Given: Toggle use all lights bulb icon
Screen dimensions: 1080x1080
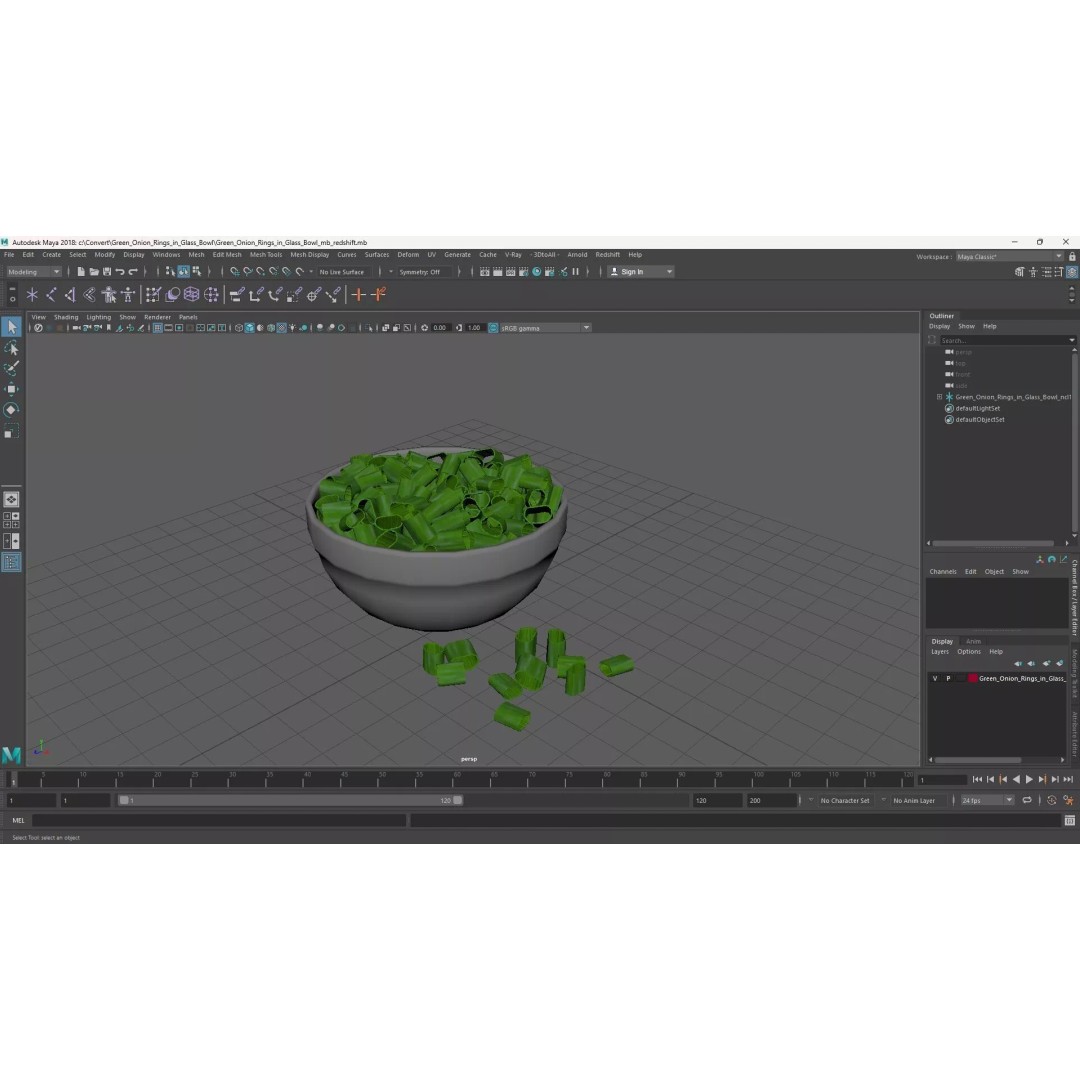Looking at the screenshot, I should coord(292,328).
